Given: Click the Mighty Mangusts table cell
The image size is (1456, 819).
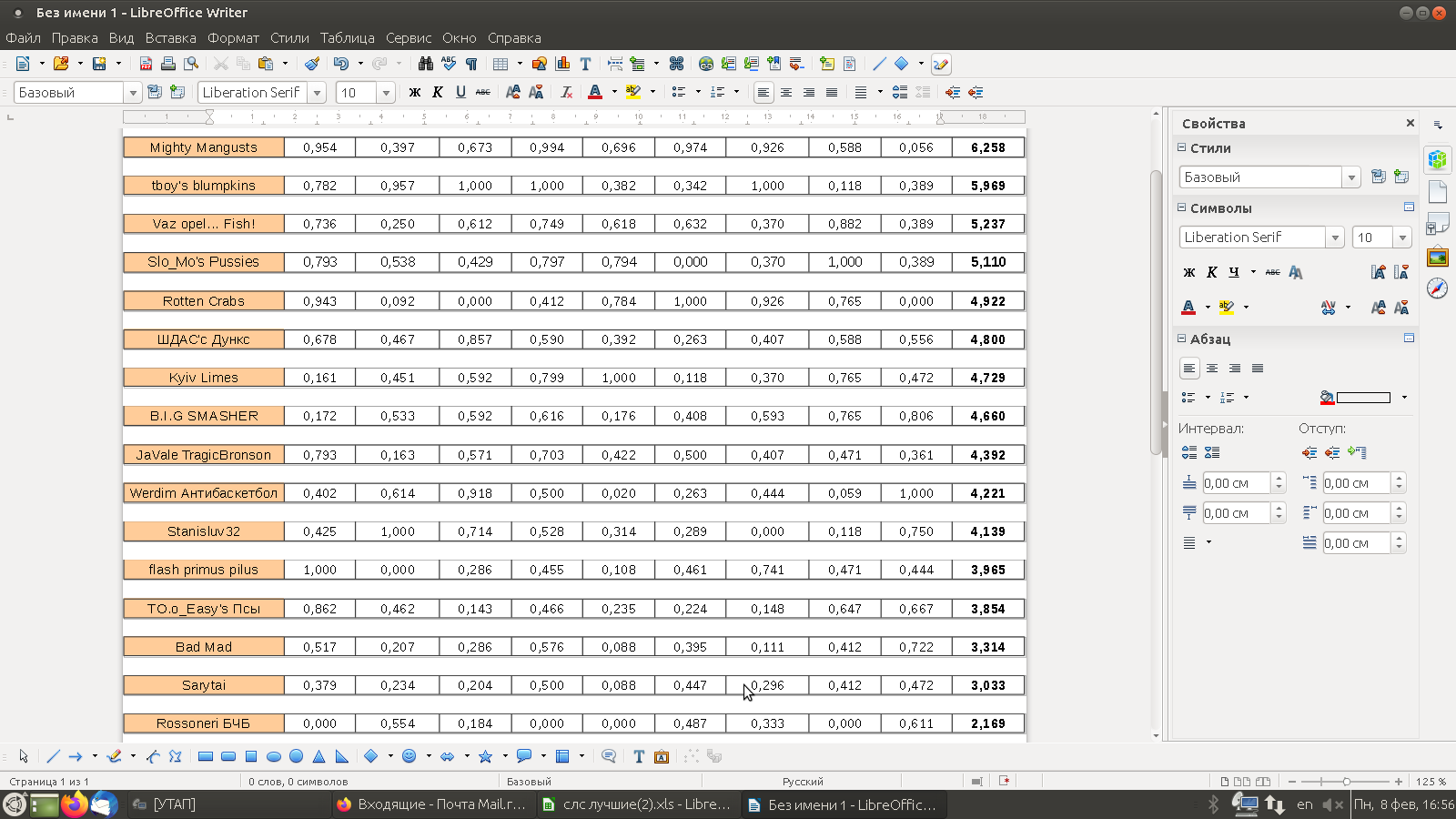Looking at the screenshot, I should [204, 147].
